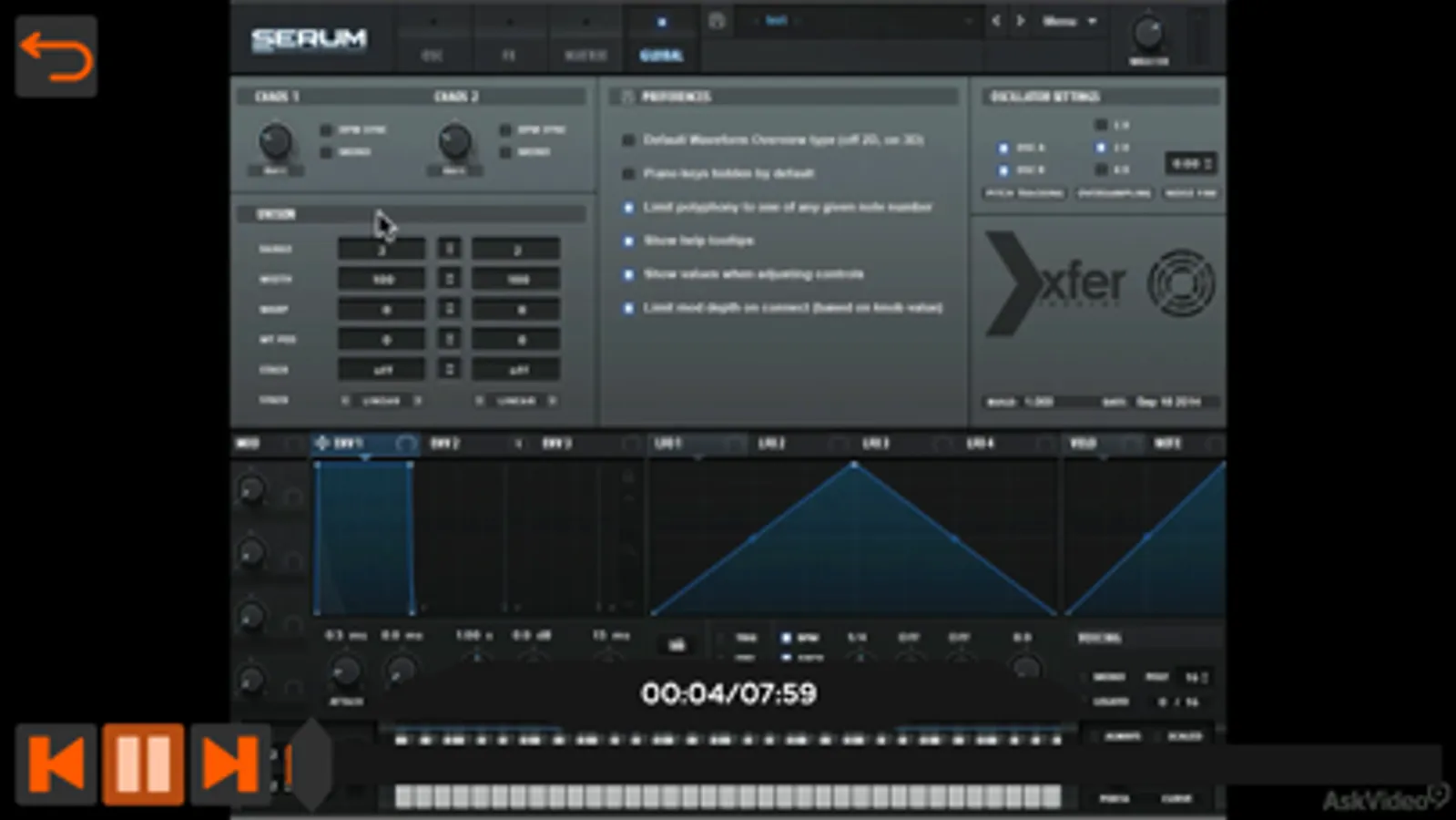This screenshot has height=820, width=1456.
Task: Select the VELO modulation tab
Action: [1083, 444]
